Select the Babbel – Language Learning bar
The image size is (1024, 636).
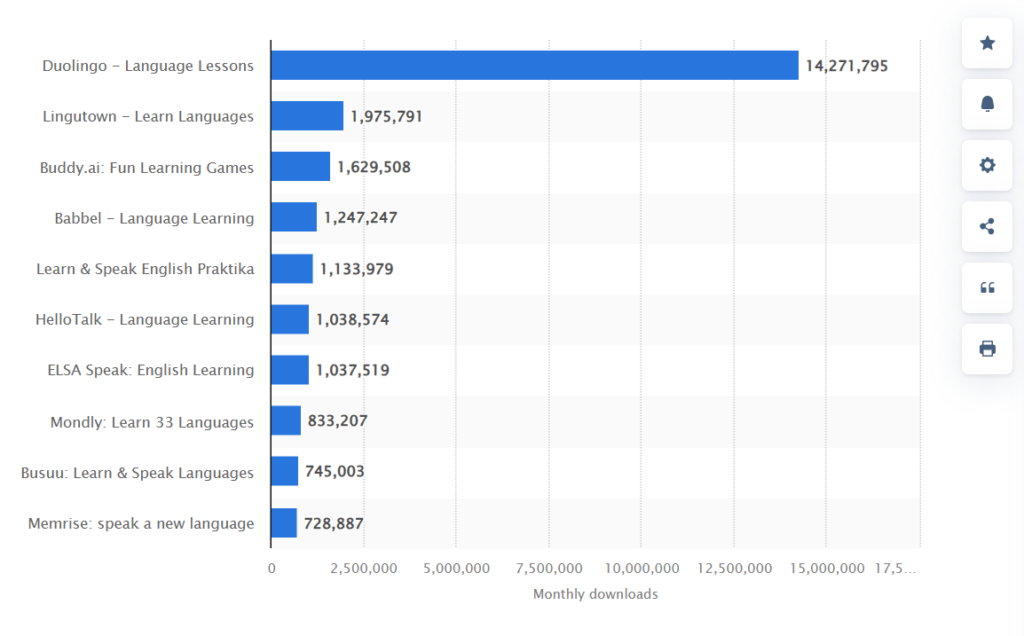pyautogui.click(x=293, y=218)
